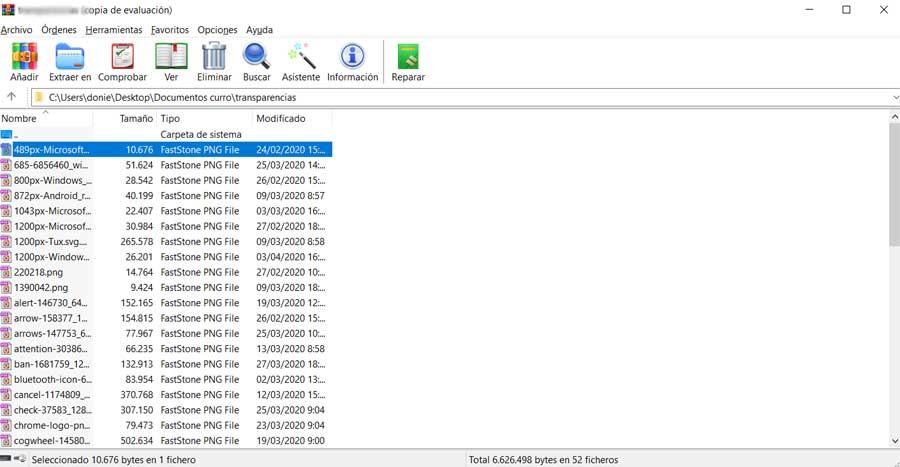Open Extraer en folder icon
Screen dimensions: 900x467
(70, 56)
